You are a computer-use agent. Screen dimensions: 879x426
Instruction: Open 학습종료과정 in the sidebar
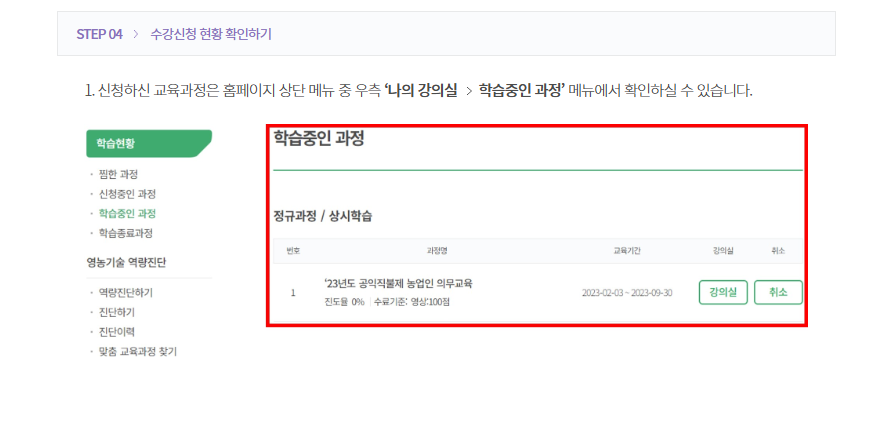[125, 233]
